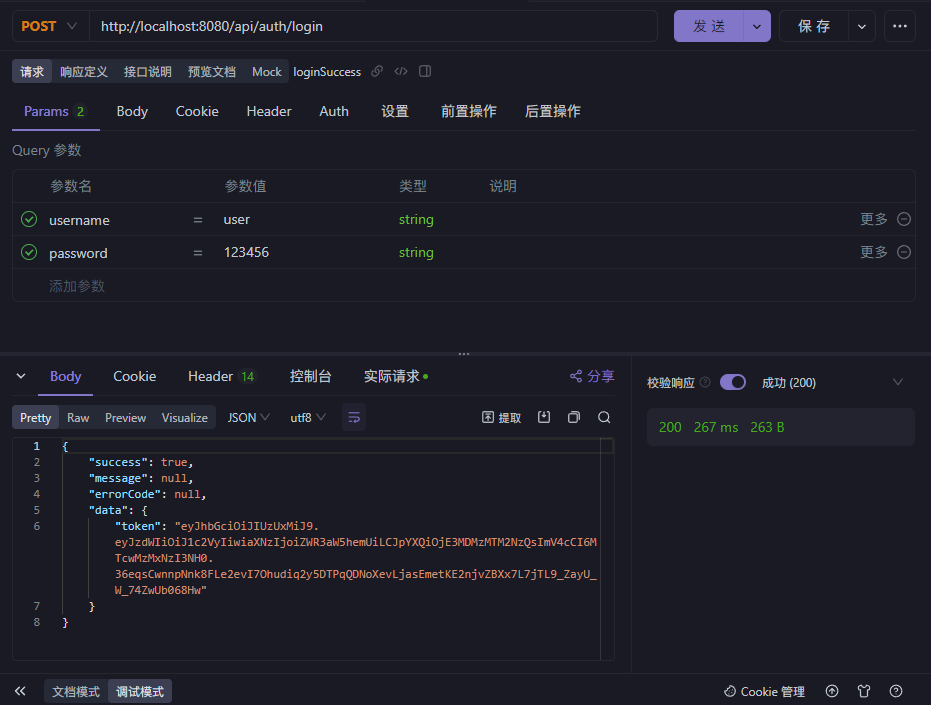Copy the response body with copy icon
The height and width of the screenshot is (705, 931).
[x=574, y=417]
